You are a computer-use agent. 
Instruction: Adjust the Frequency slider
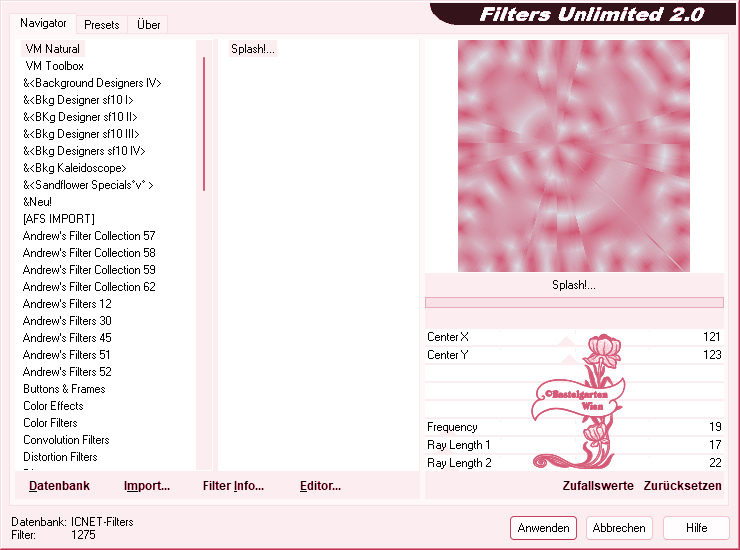click(574, 427)
